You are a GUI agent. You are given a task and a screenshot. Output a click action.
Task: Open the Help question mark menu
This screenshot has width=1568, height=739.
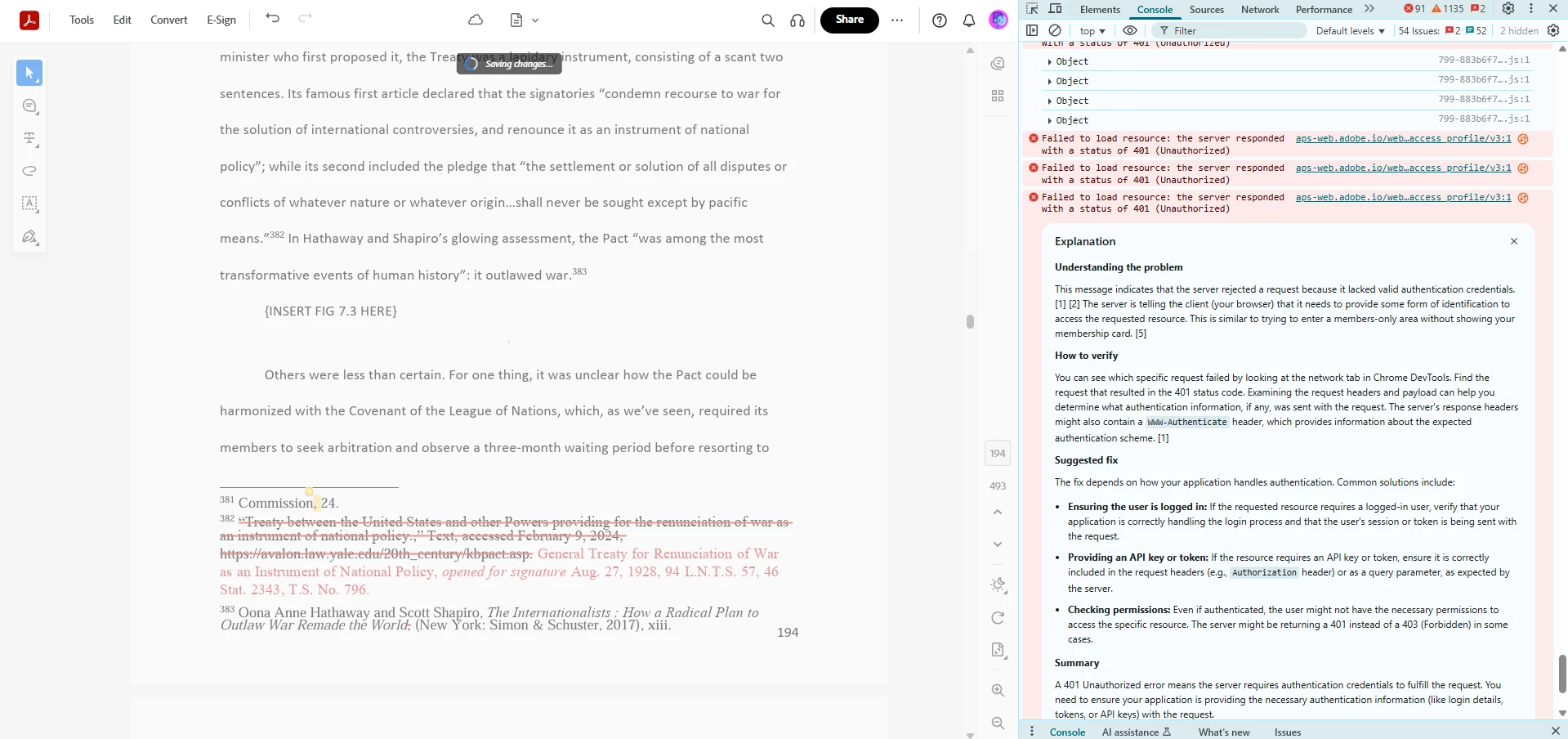[940, 20]
